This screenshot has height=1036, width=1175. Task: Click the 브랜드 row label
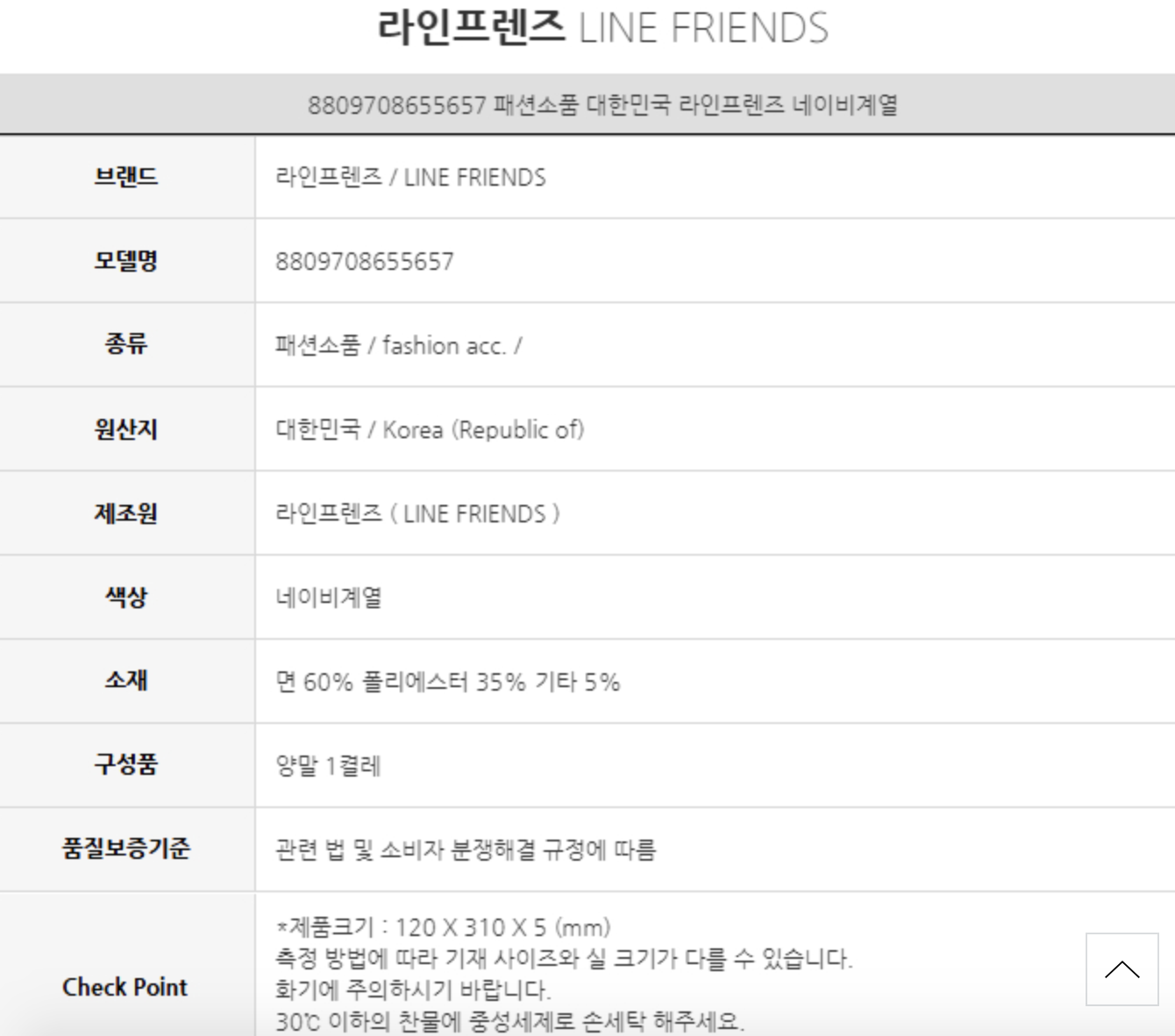coord(126,177)
